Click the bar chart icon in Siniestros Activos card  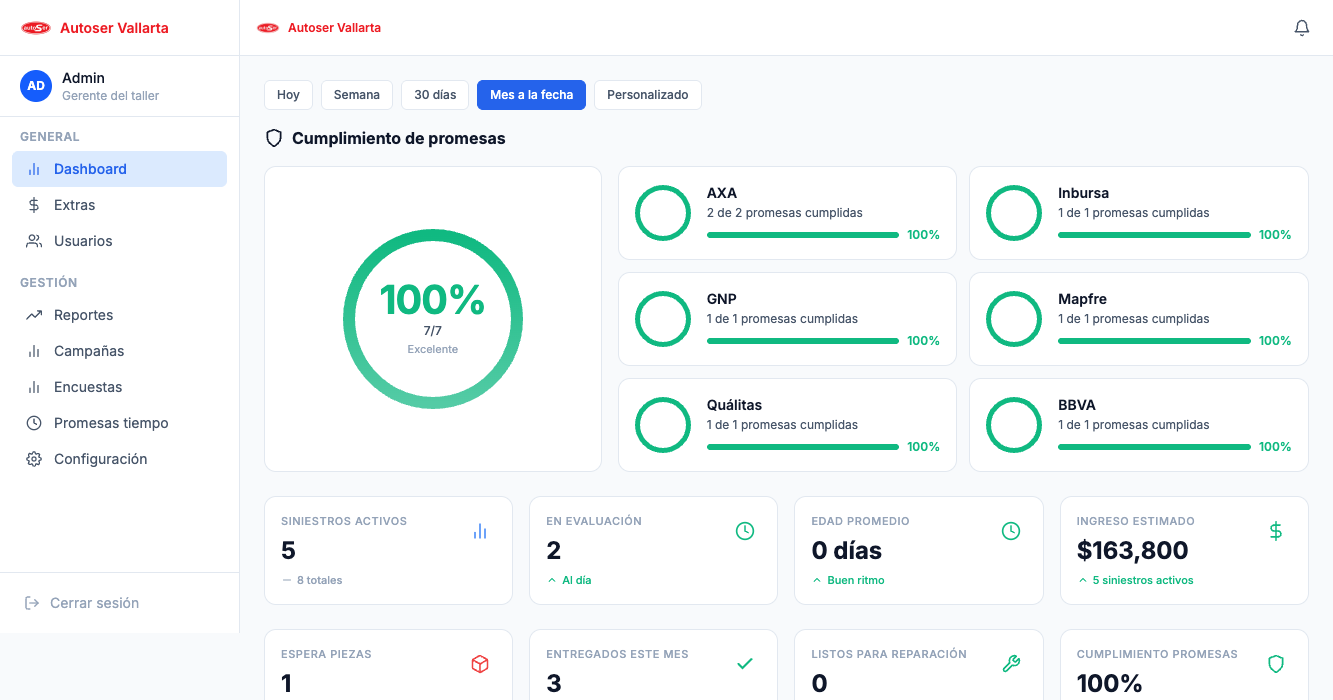[x=480, y=531]
